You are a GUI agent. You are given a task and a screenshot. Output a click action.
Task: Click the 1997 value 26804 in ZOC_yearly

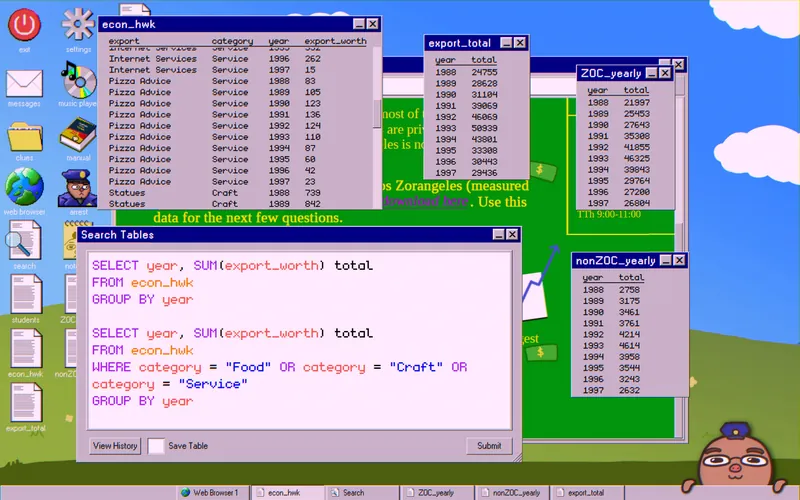pyautogui.click(x=637, y=203)
